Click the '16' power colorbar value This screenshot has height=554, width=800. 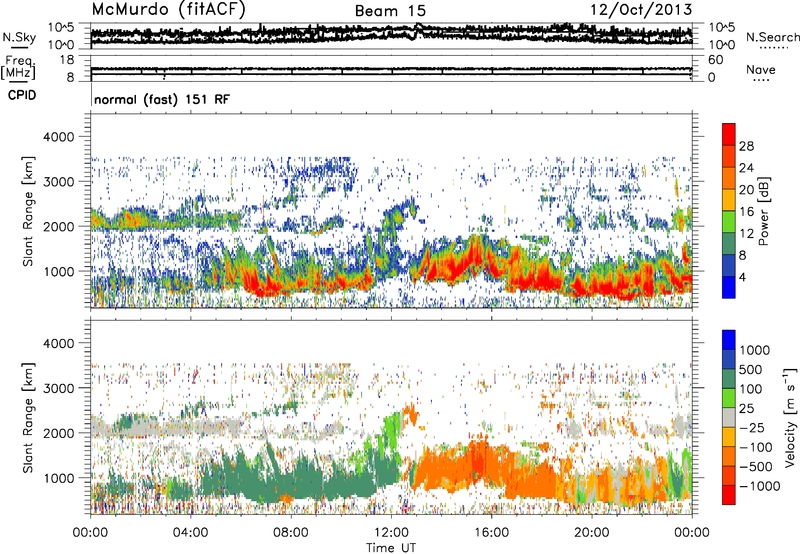746,212
